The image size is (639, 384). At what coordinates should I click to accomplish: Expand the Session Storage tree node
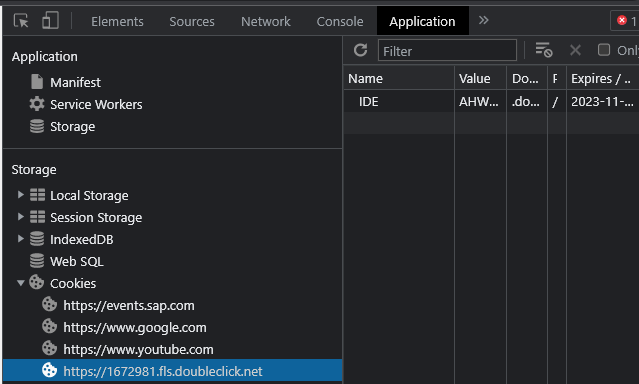point(20,217)
